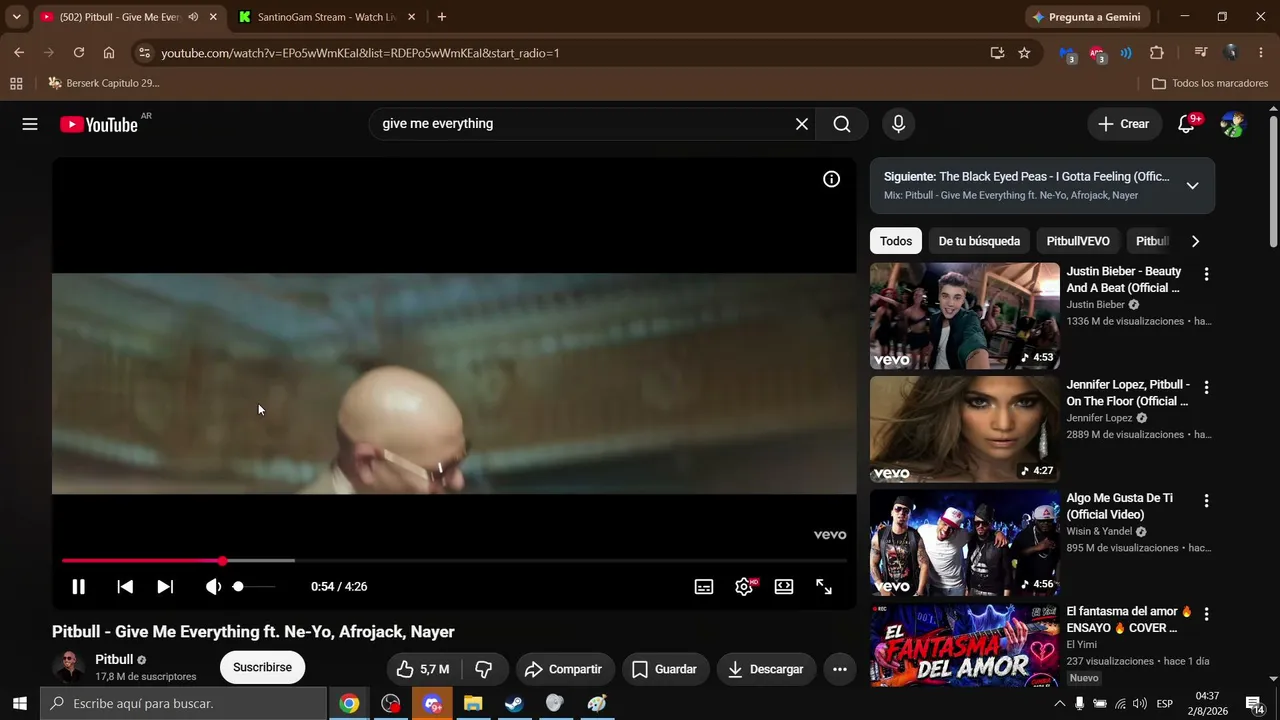Screen dimensions: 1280x720
Task: Open File Explorer from the taskbar
Action: [x=473, y=704]
